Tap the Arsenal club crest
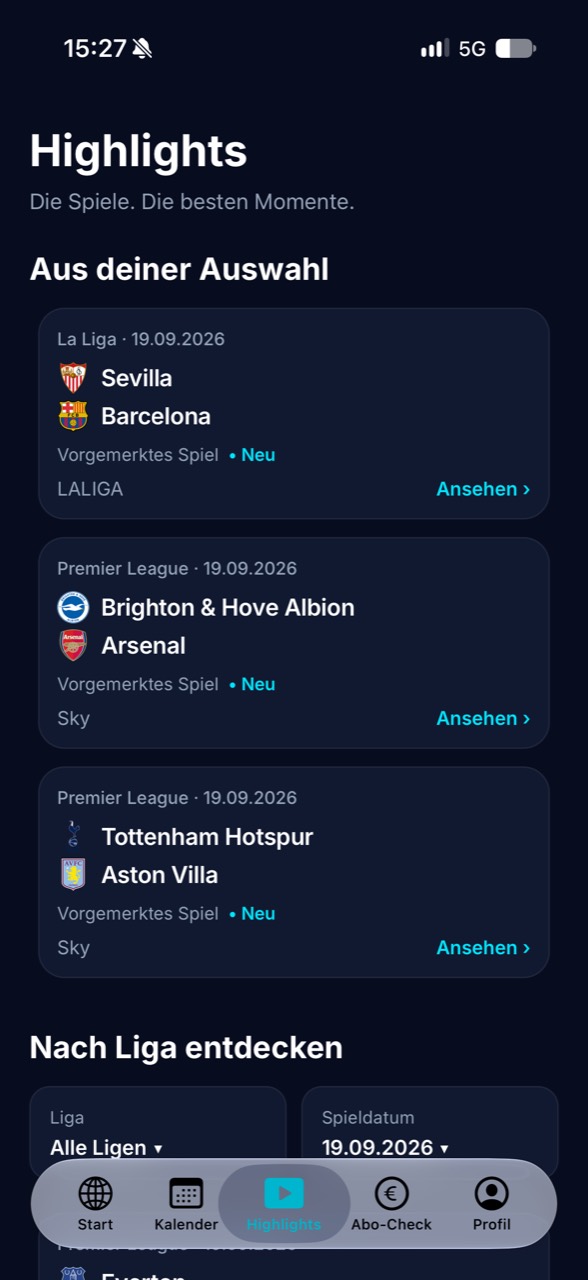Image resolution: width=588 pixels, height=1280 pixels. 73,645
